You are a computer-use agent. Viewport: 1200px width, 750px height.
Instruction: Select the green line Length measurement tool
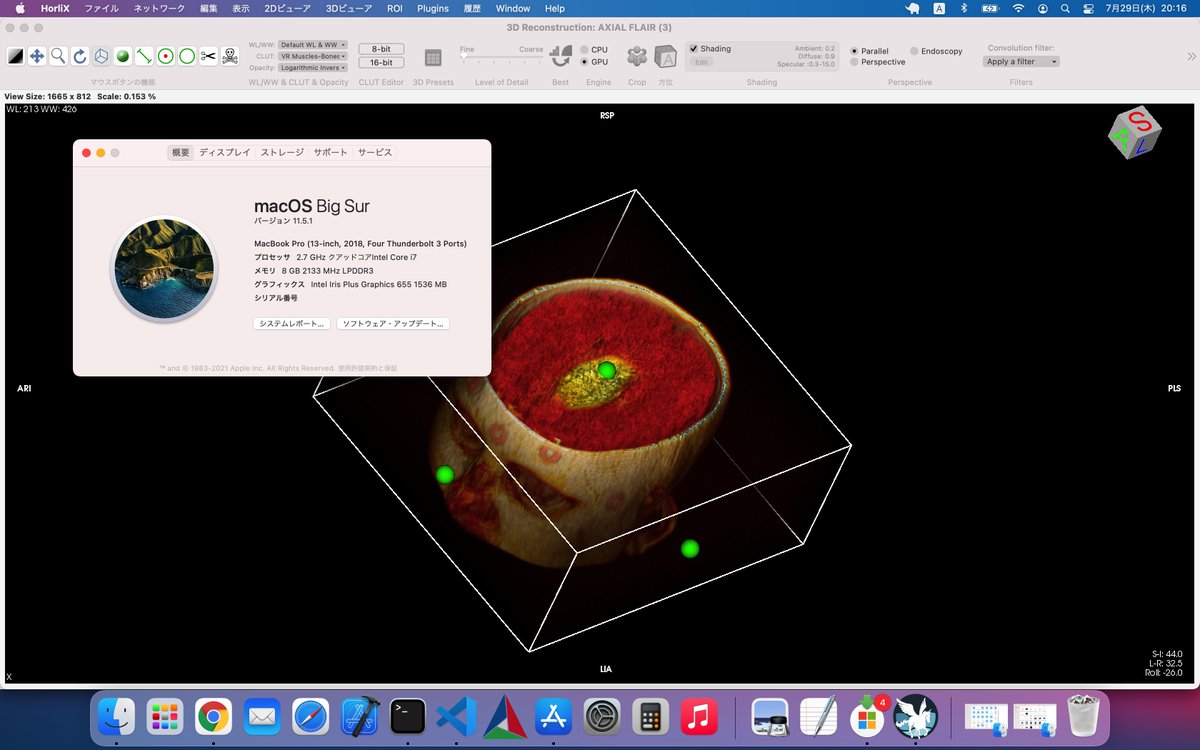coord(144,56)
